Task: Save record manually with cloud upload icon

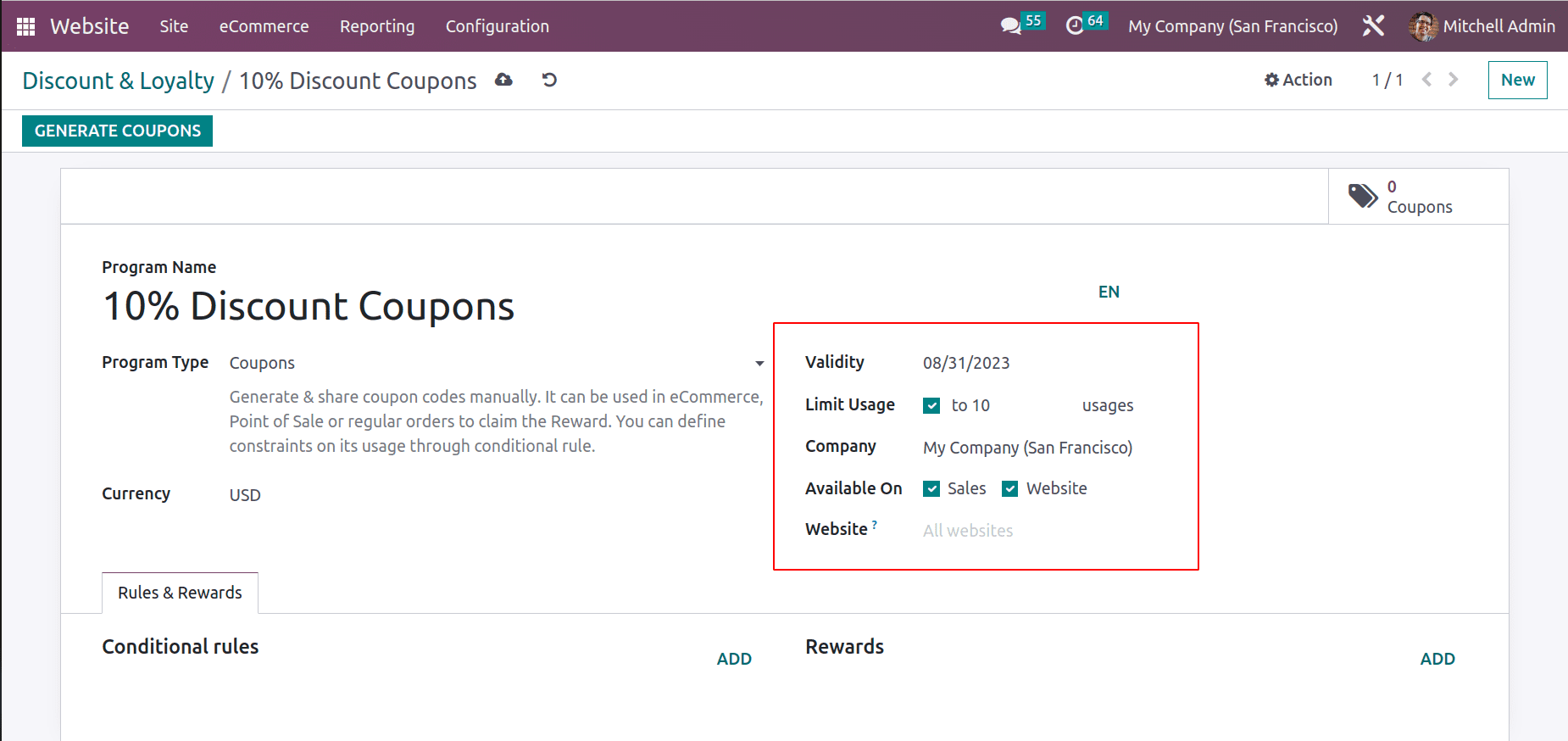Action: [x=504, y=80]
